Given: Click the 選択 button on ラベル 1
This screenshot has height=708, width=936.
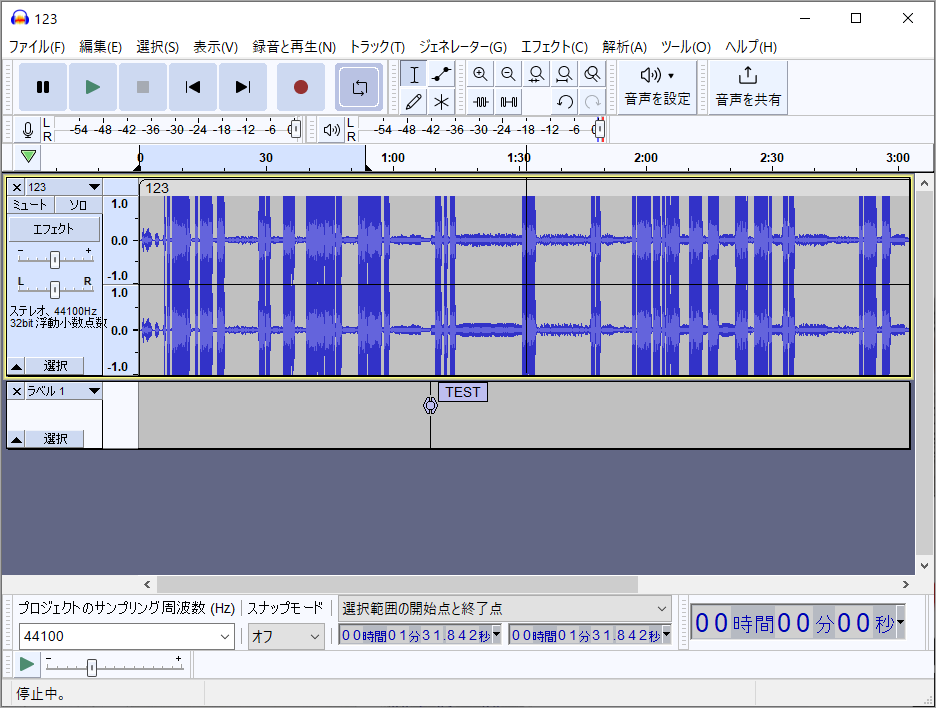Looking at the screenshot, I should (x=55, y=438).
